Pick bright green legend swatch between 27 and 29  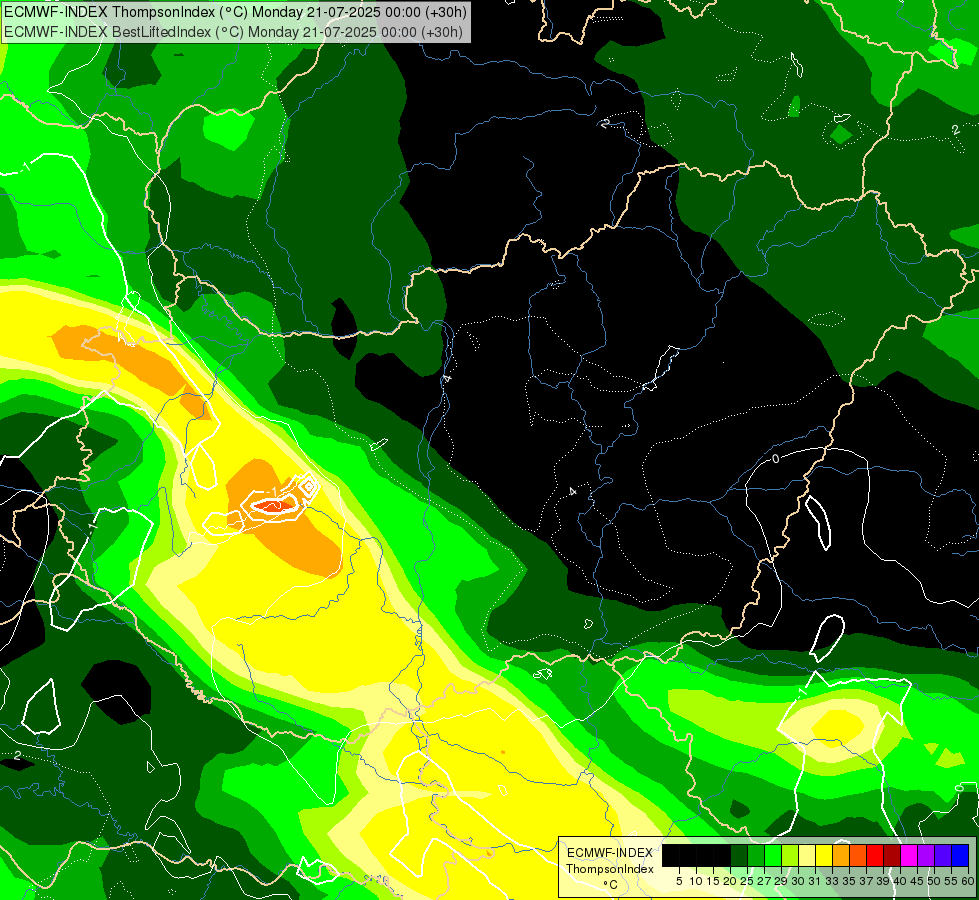(772, 855)
